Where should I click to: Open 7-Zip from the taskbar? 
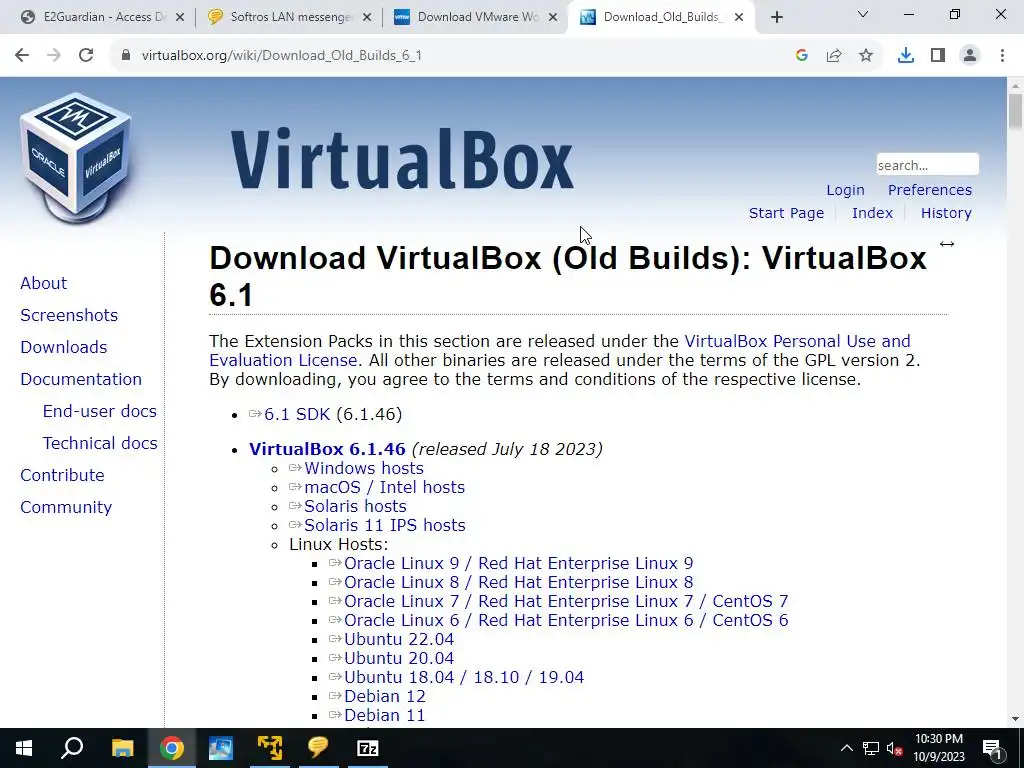point(368,748)
